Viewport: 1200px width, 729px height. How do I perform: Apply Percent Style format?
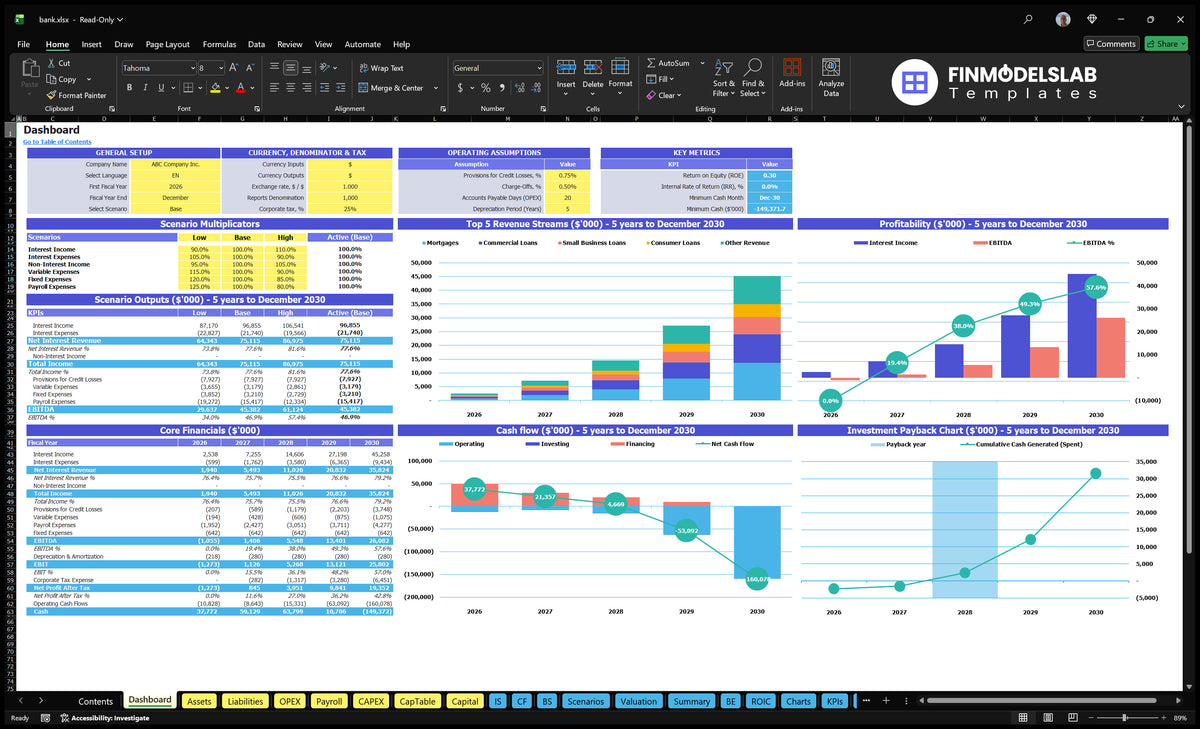click(485, 88)
